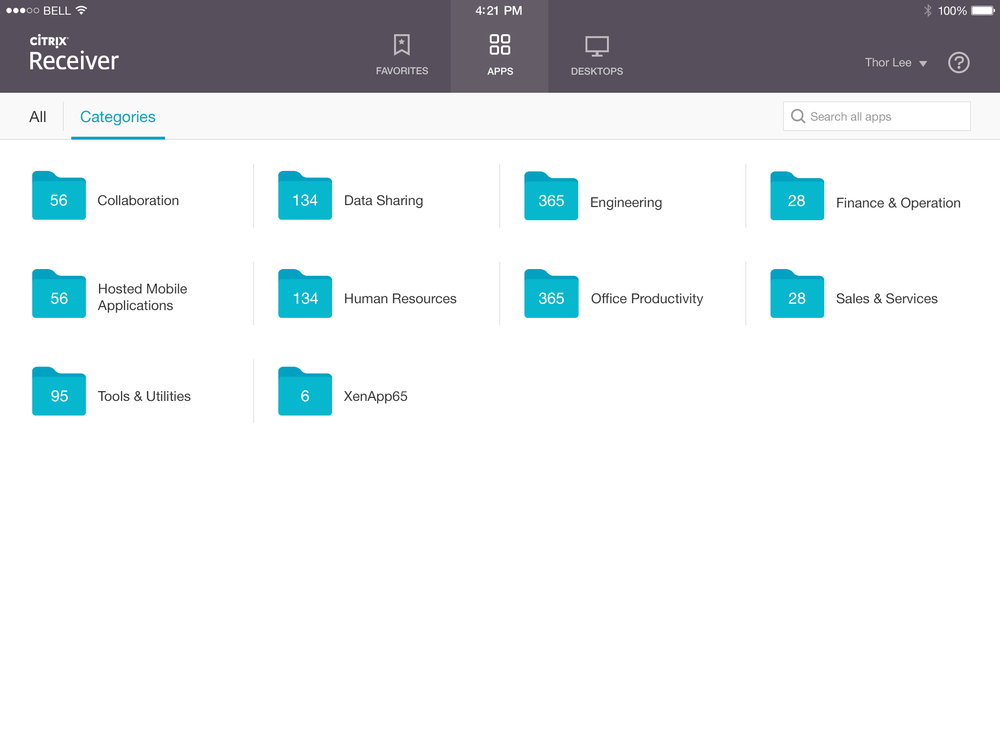Open the Engineering folder icon
The image size is (1000, 750).
point(551,196)
